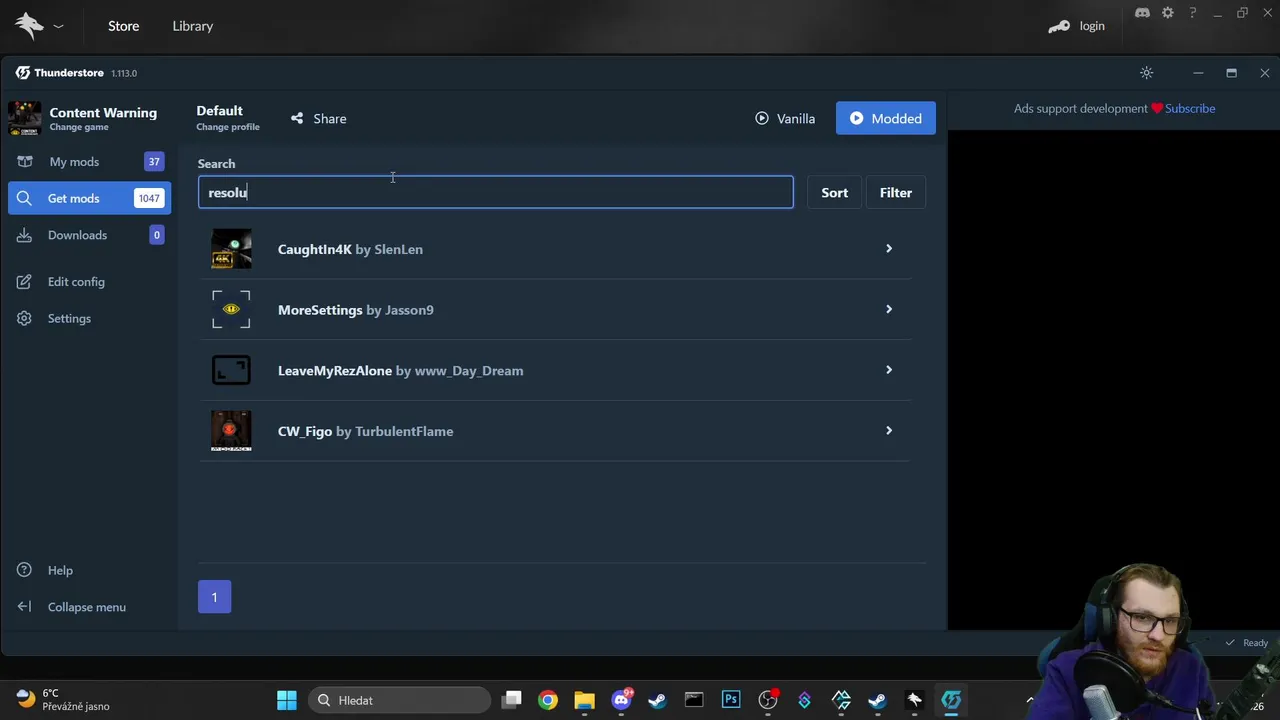This screenshot has height=720, width=1280.
Task: Select LeaveMyRezAlone by www_Day_Dream title
Action: pyautogui.click(x=400, y=370)
